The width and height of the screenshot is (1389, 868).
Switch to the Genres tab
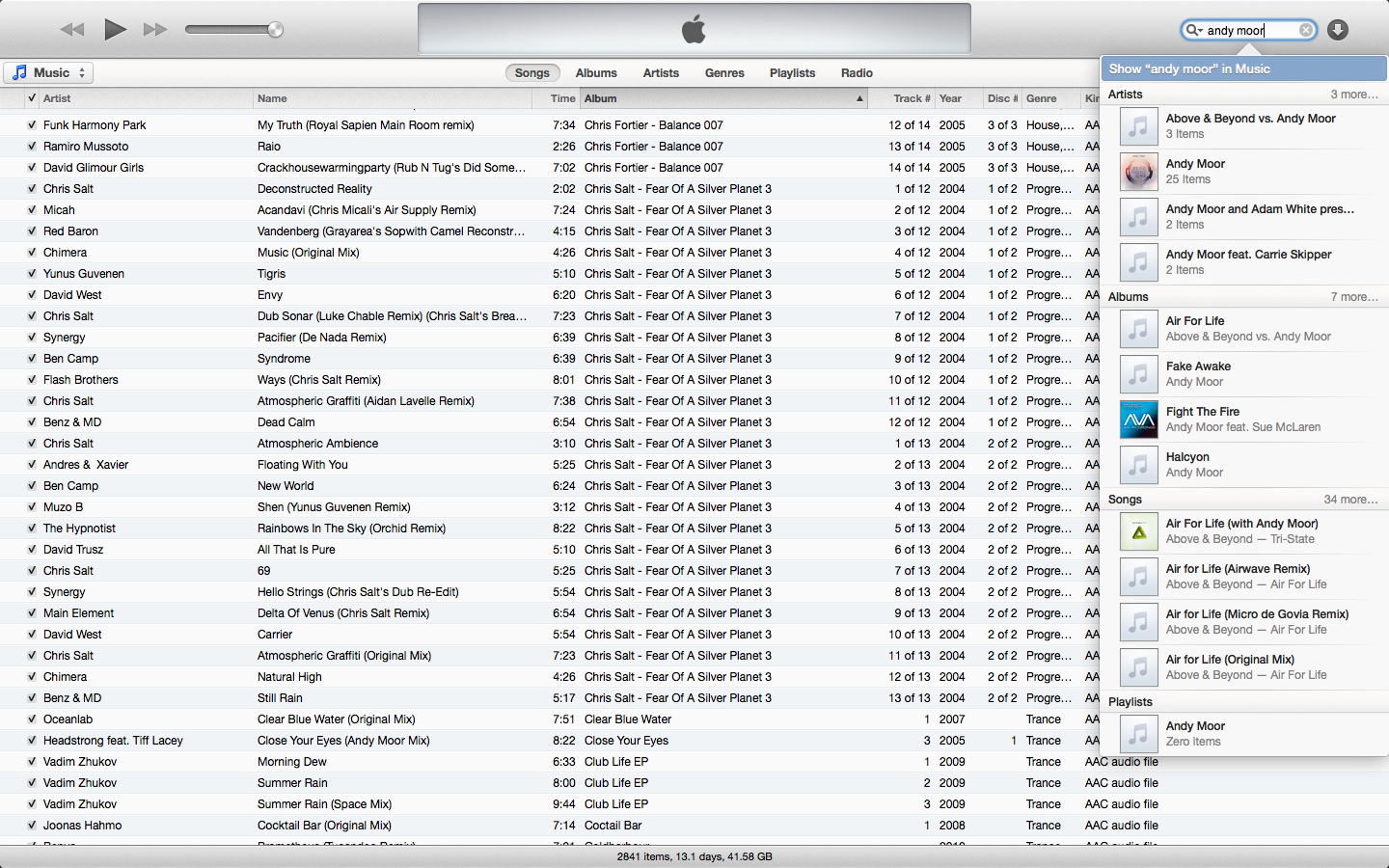click(724, 73)
